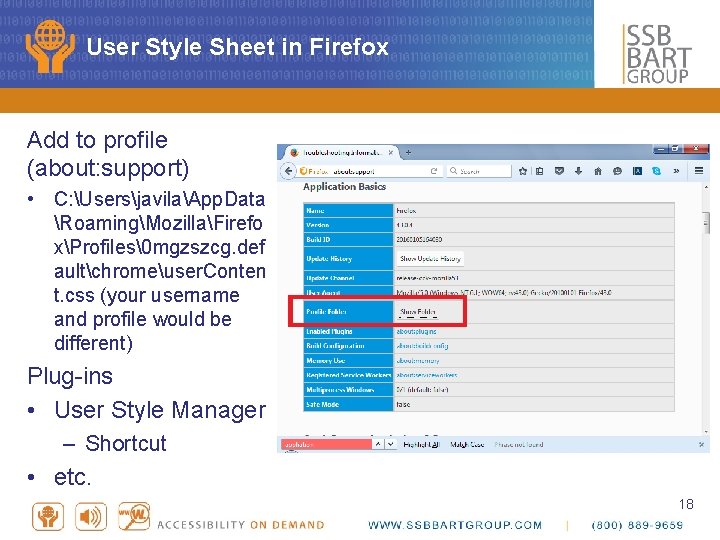This screenshot has height=540, width=720.
Task: Click the 'Application Basics' heading
Action: (x=344, y=187)
